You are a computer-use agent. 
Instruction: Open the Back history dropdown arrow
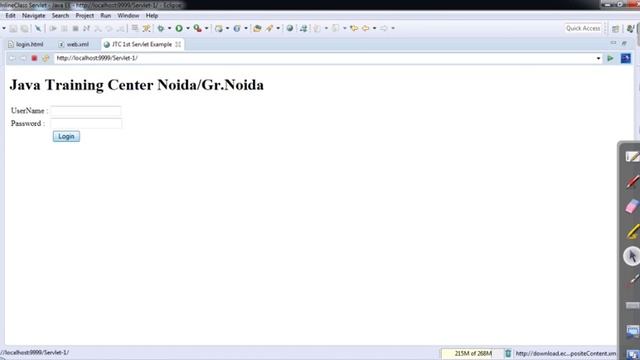[x=374, y=29]
